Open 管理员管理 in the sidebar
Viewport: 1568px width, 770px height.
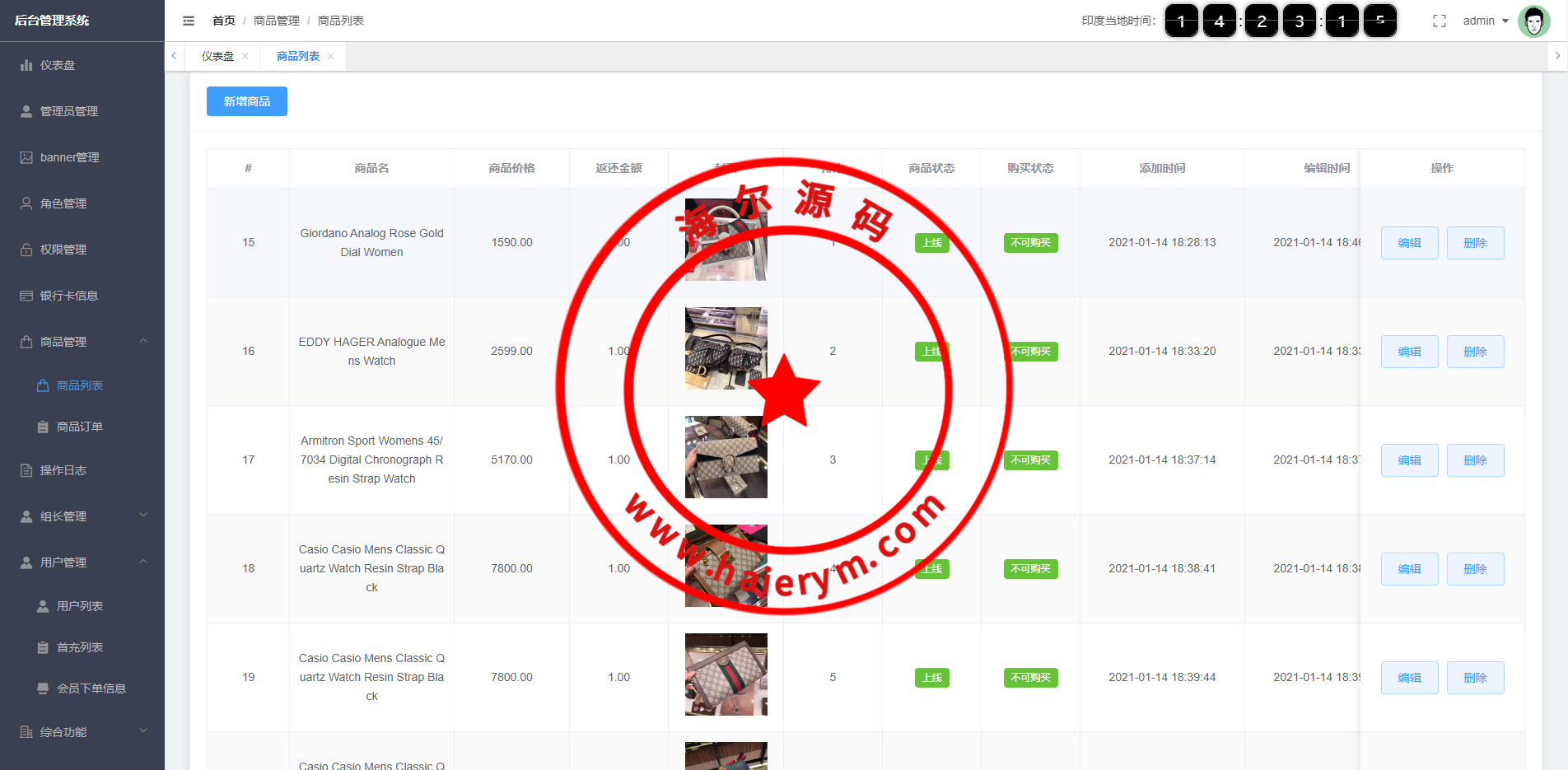click(x=69, y=111)
